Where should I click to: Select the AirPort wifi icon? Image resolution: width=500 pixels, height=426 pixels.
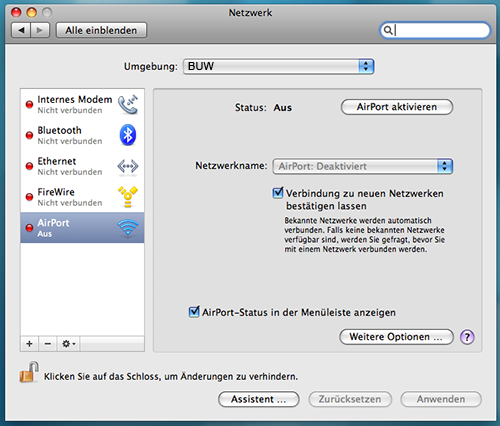pyautogui.click(x=128, y=228)
